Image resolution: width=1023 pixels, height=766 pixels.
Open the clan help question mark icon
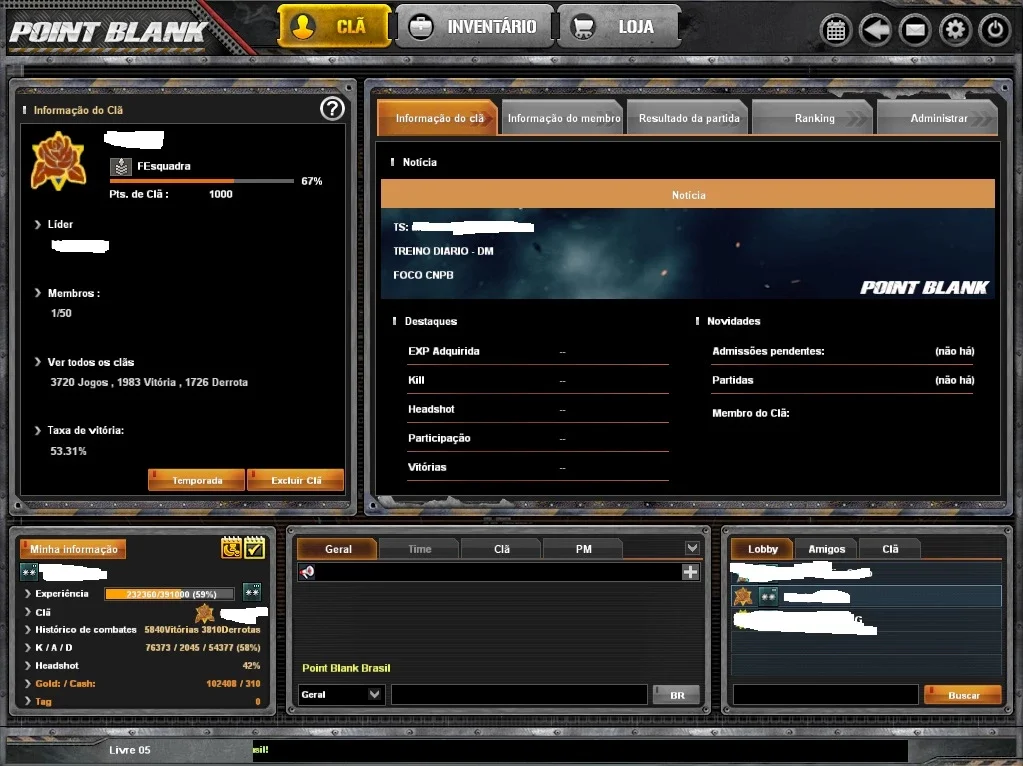[332, 108]
